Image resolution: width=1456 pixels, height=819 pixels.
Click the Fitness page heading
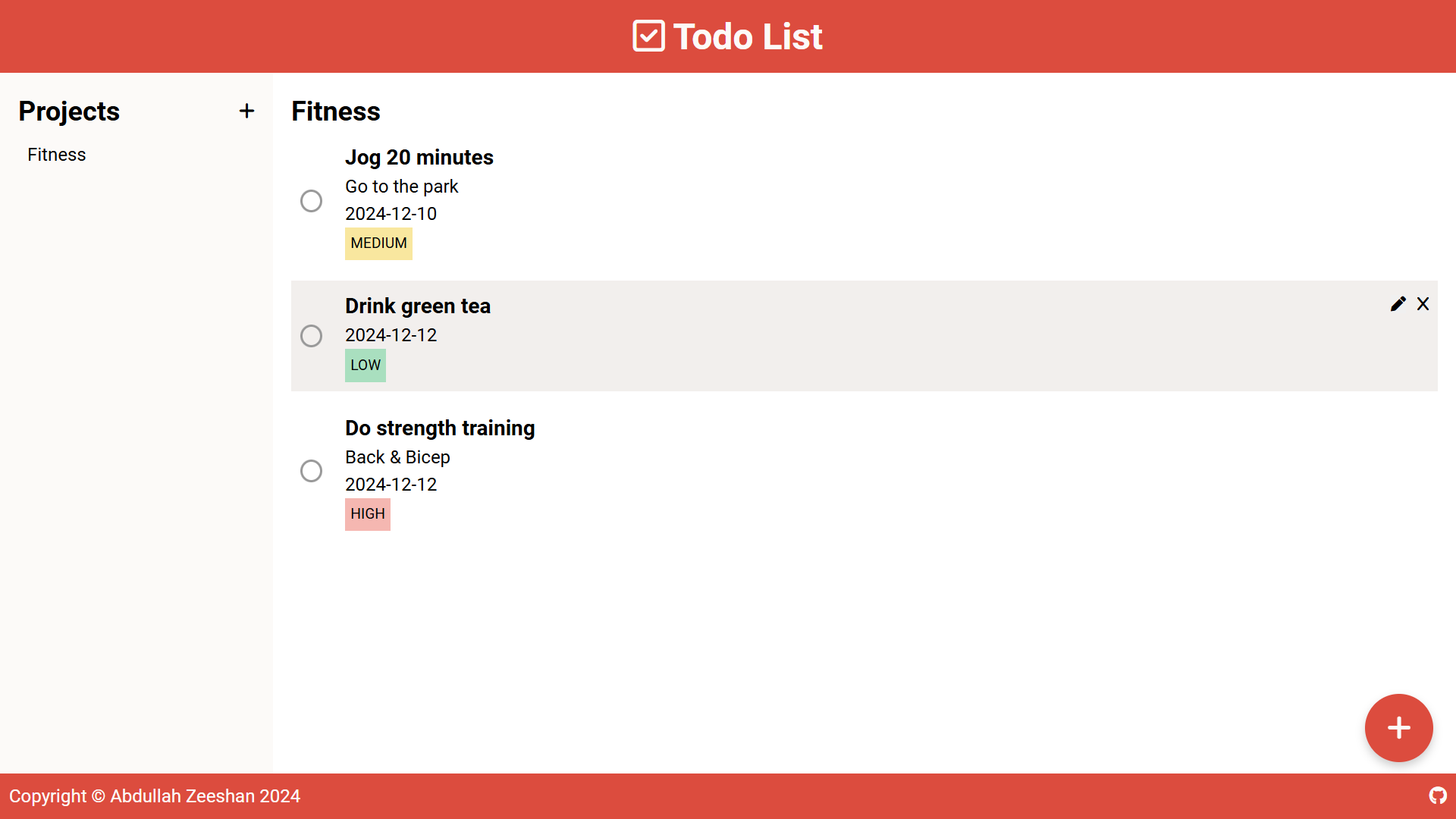pos(335,111)
